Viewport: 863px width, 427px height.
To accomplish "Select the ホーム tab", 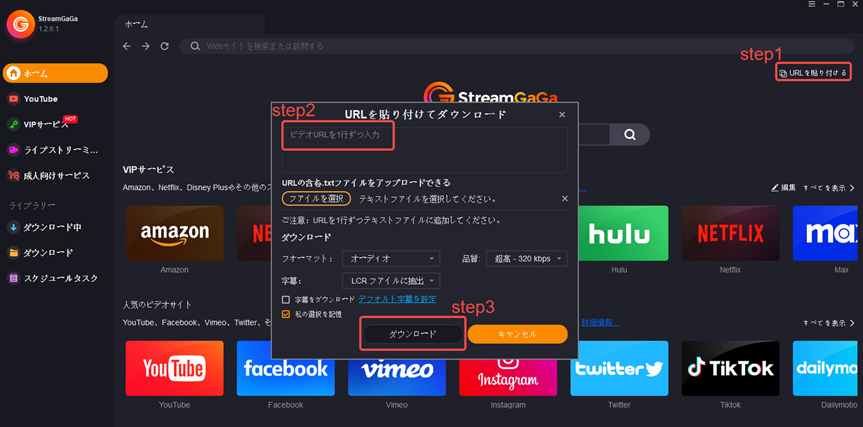I will pos(189,24).
